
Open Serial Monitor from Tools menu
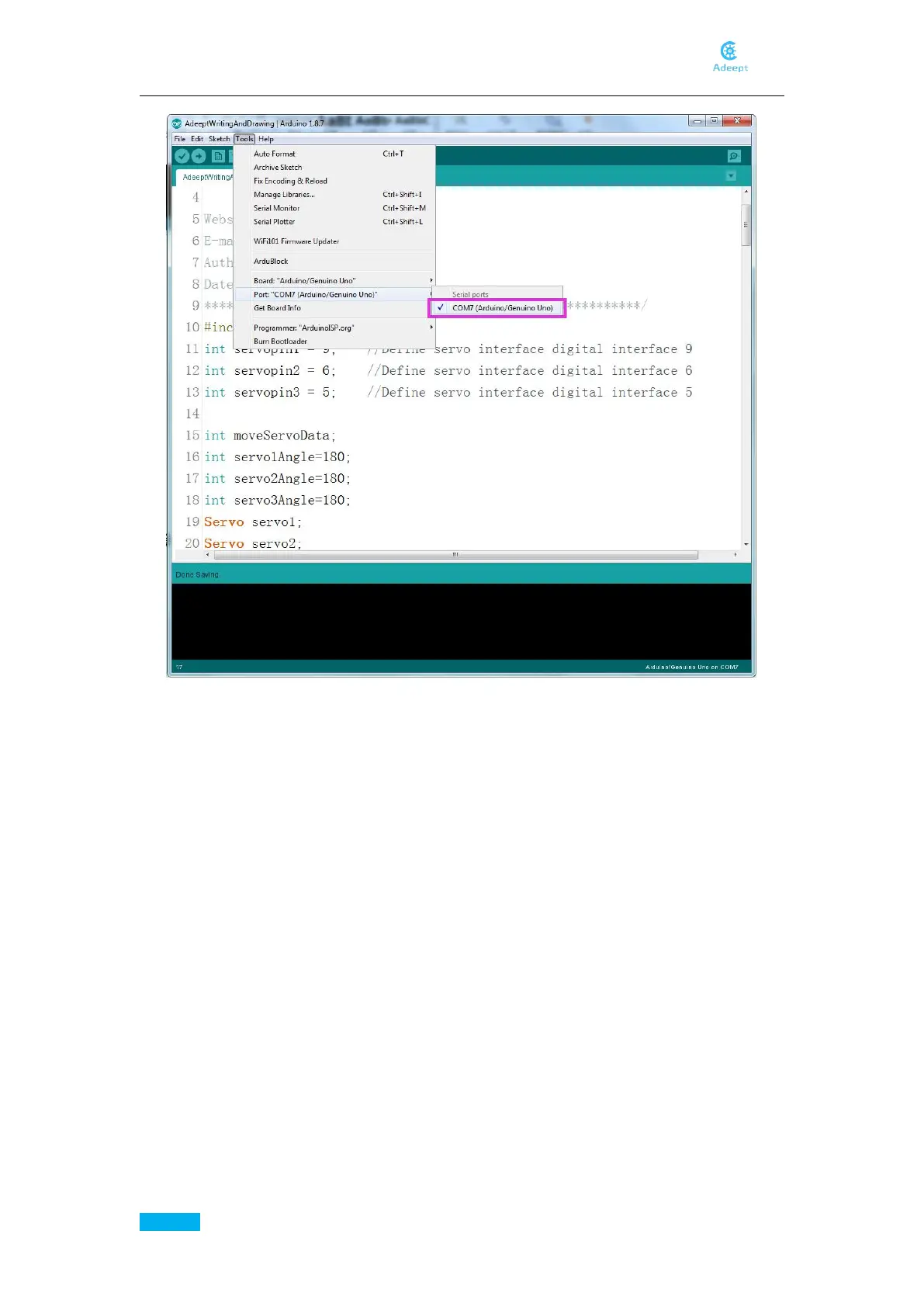334,208
